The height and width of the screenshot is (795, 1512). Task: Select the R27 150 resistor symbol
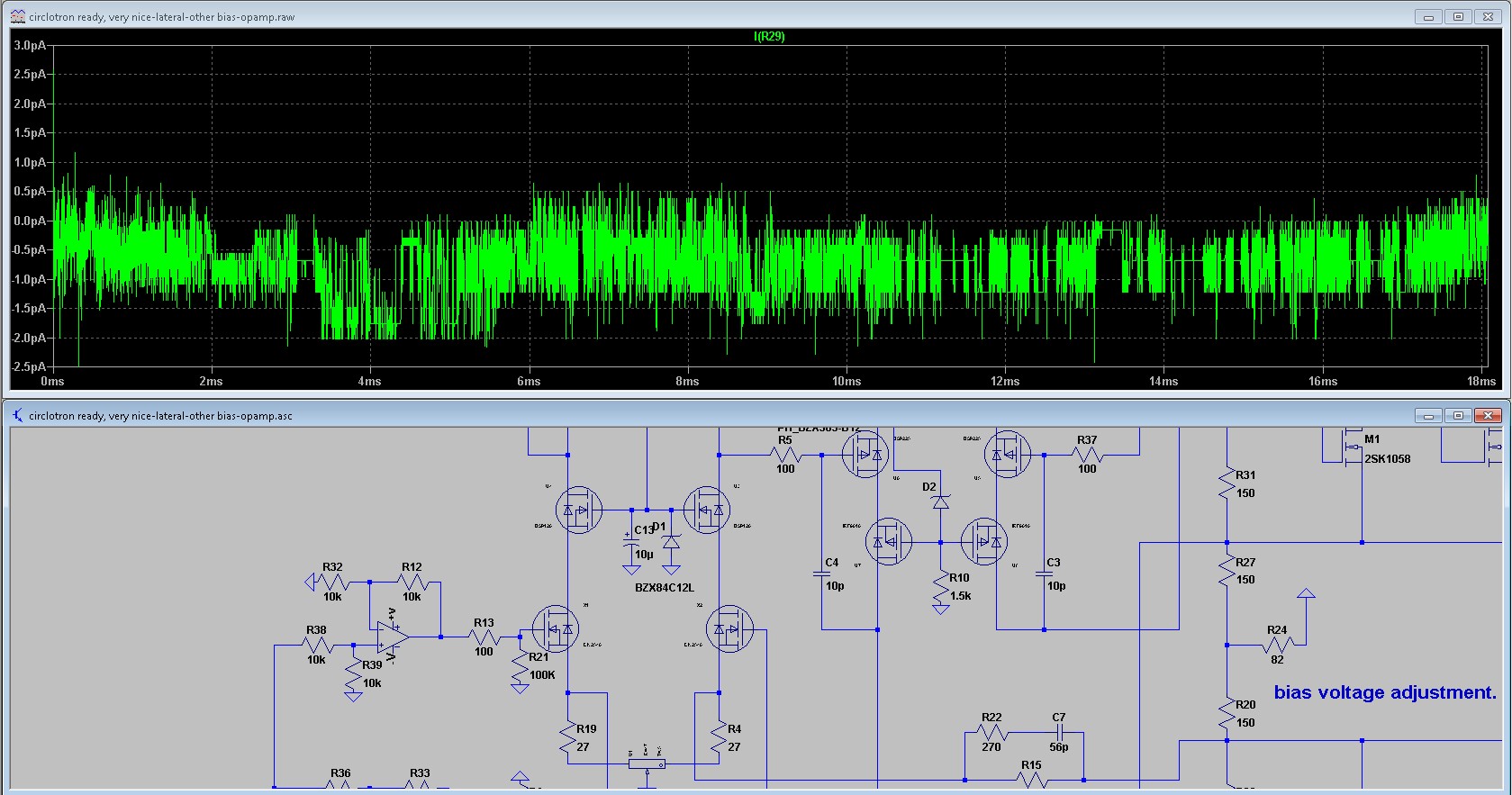(x=1227, y=572)
